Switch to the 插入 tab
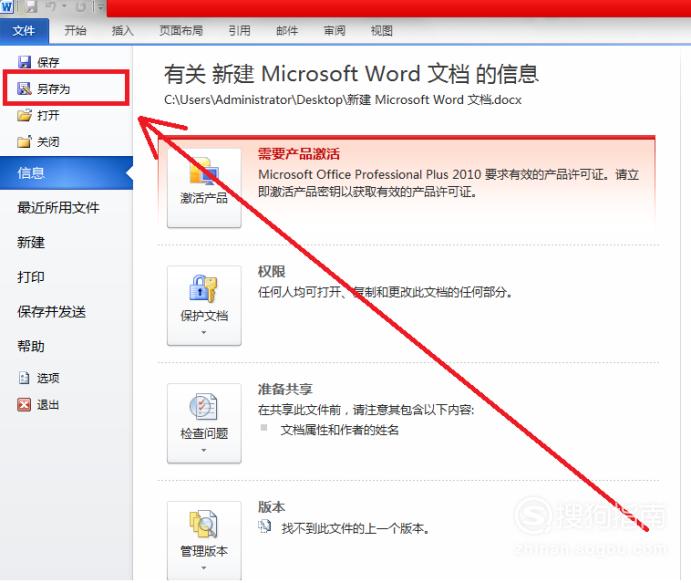Viewport: 691px width, 583px height. (123, 31)
